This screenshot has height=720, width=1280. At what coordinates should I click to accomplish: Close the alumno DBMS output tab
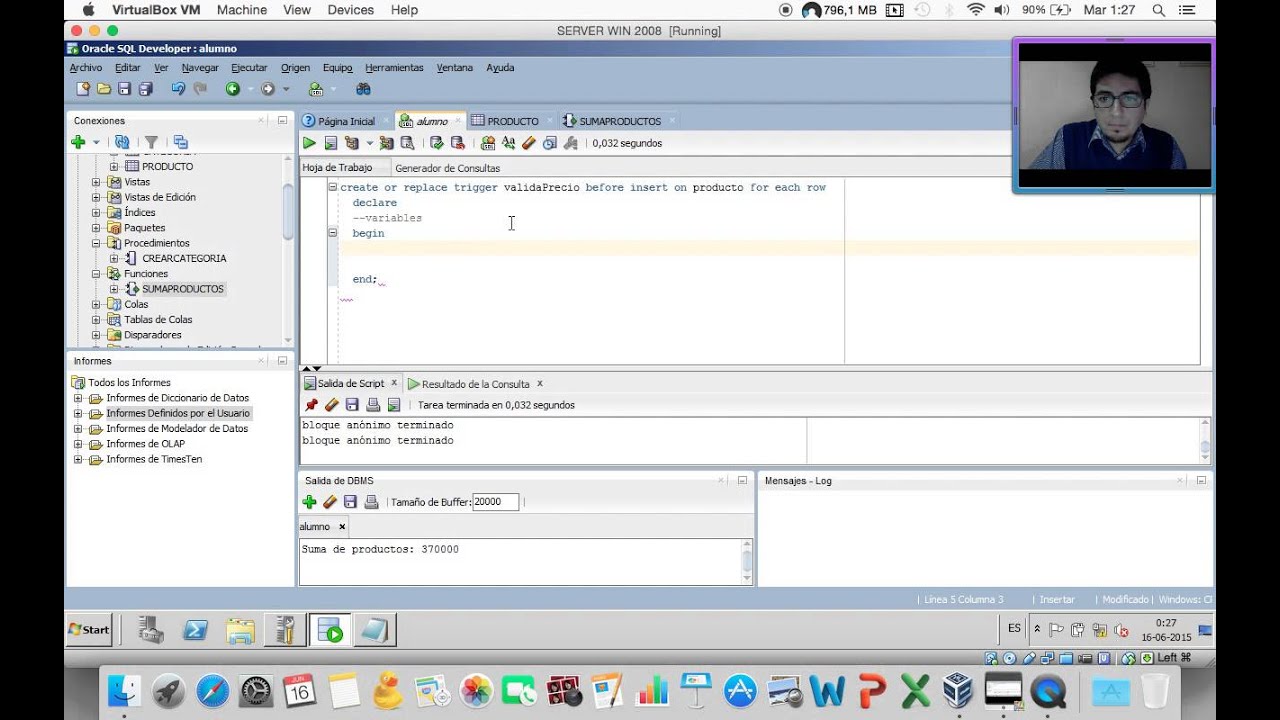click(342, 527)
